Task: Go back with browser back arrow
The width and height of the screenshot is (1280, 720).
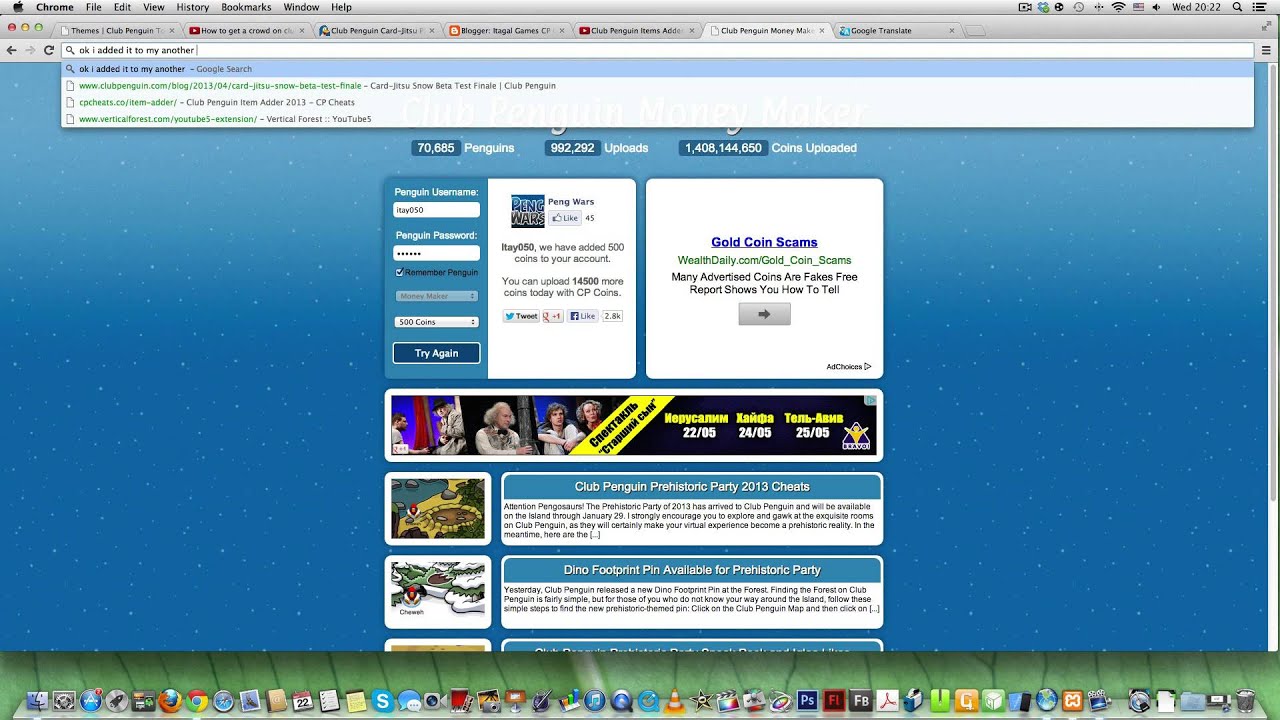Action: (11, 50)
